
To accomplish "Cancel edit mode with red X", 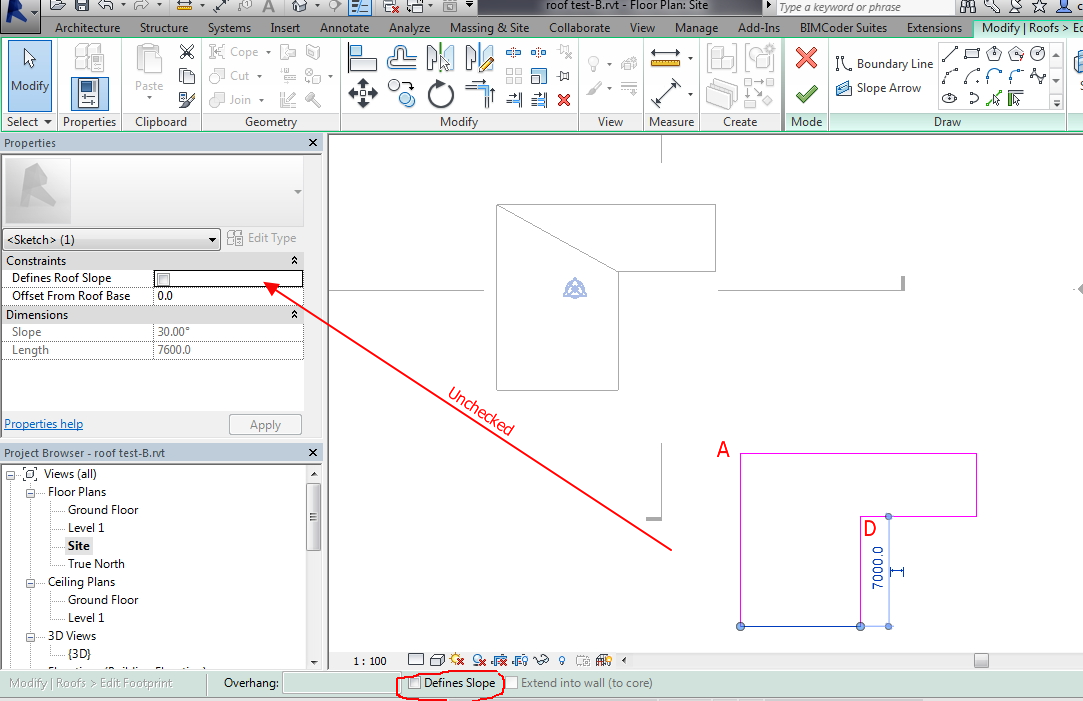I will (x=806, y=58).
